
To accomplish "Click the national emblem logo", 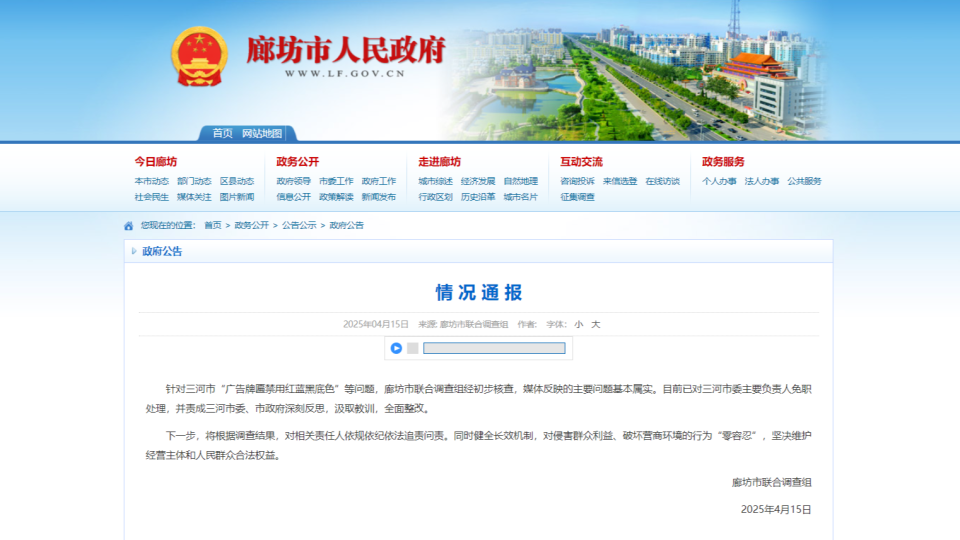I will tap(199, 56).
